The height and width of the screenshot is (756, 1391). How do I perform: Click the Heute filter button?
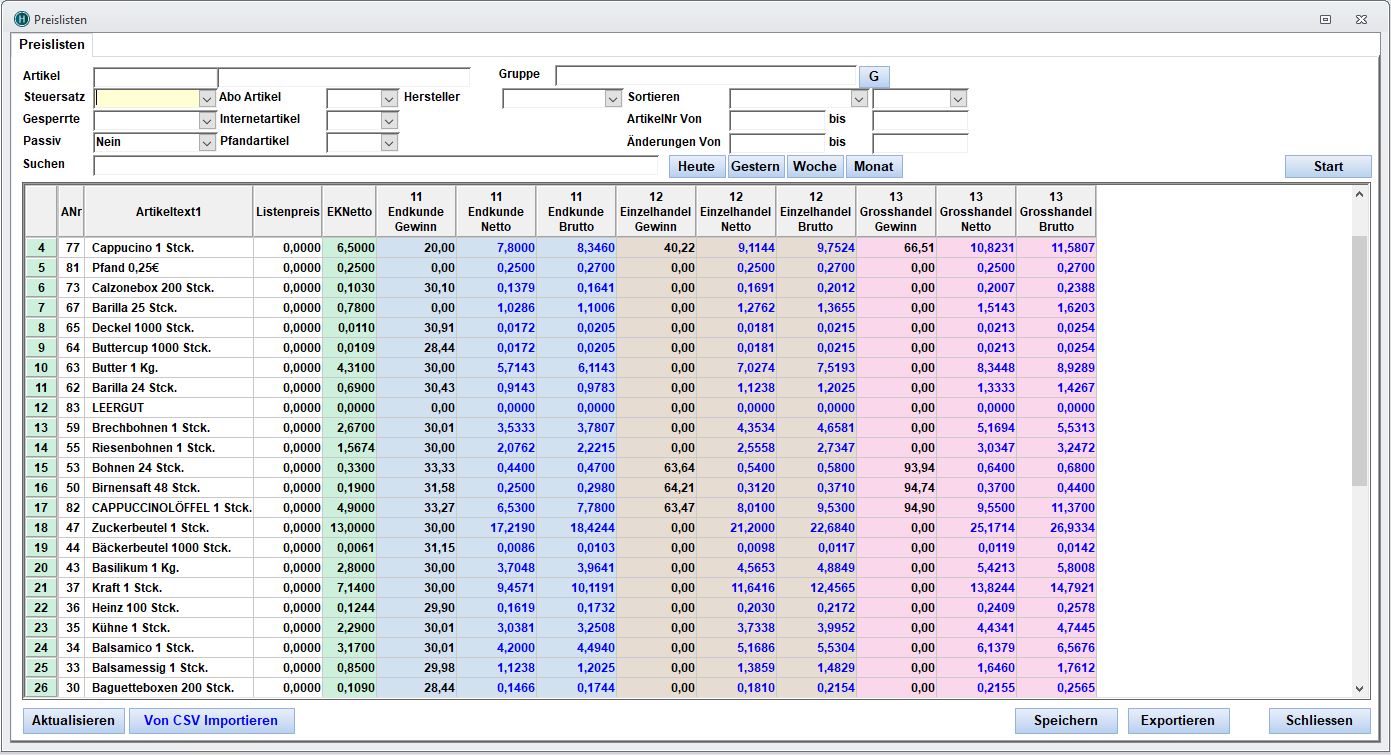696,166
